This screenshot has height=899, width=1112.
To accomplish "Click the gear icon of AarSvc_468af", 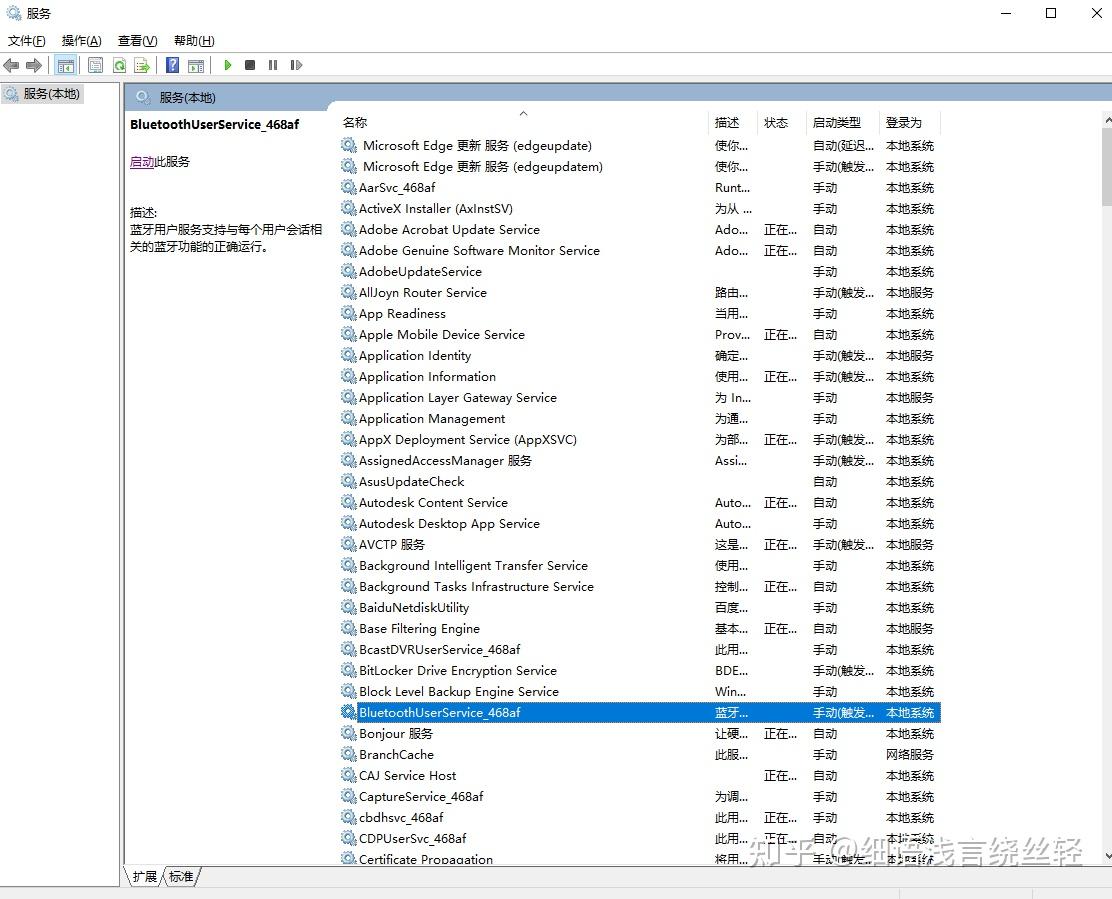I will [348, 187].
